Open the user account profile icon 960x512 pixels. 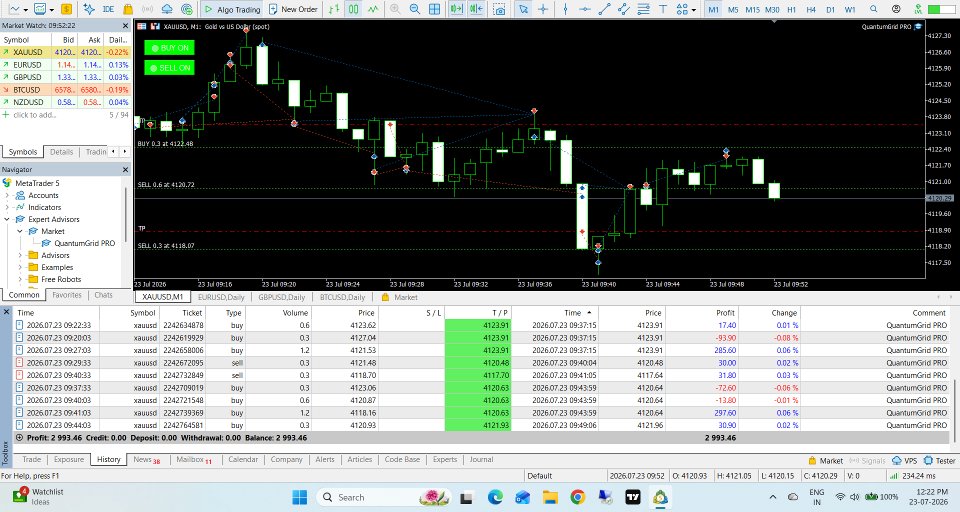[x=896, y=9]
